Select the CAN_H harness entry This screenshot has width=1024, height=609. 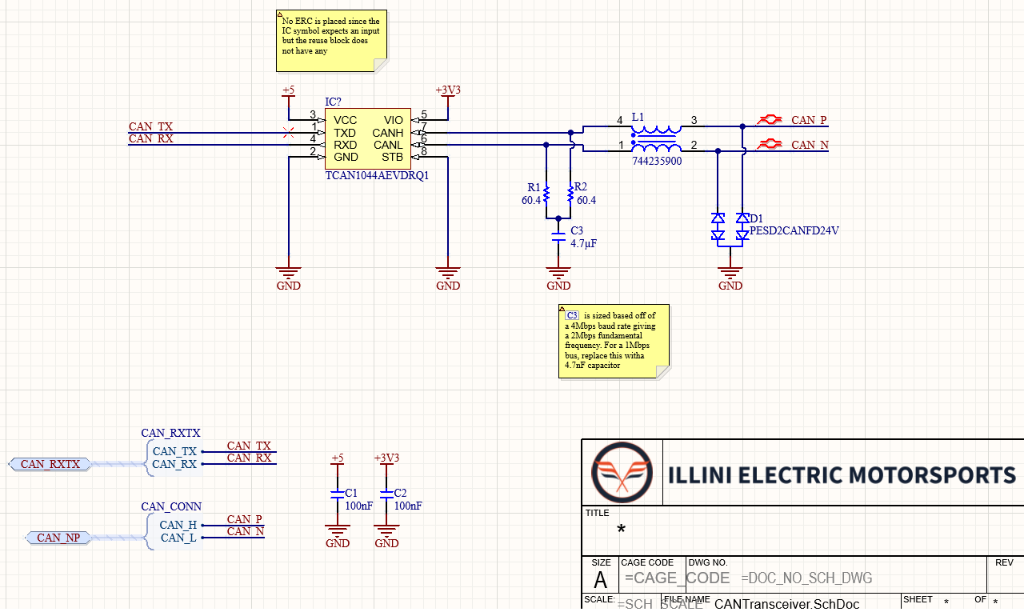click(178, 525)
